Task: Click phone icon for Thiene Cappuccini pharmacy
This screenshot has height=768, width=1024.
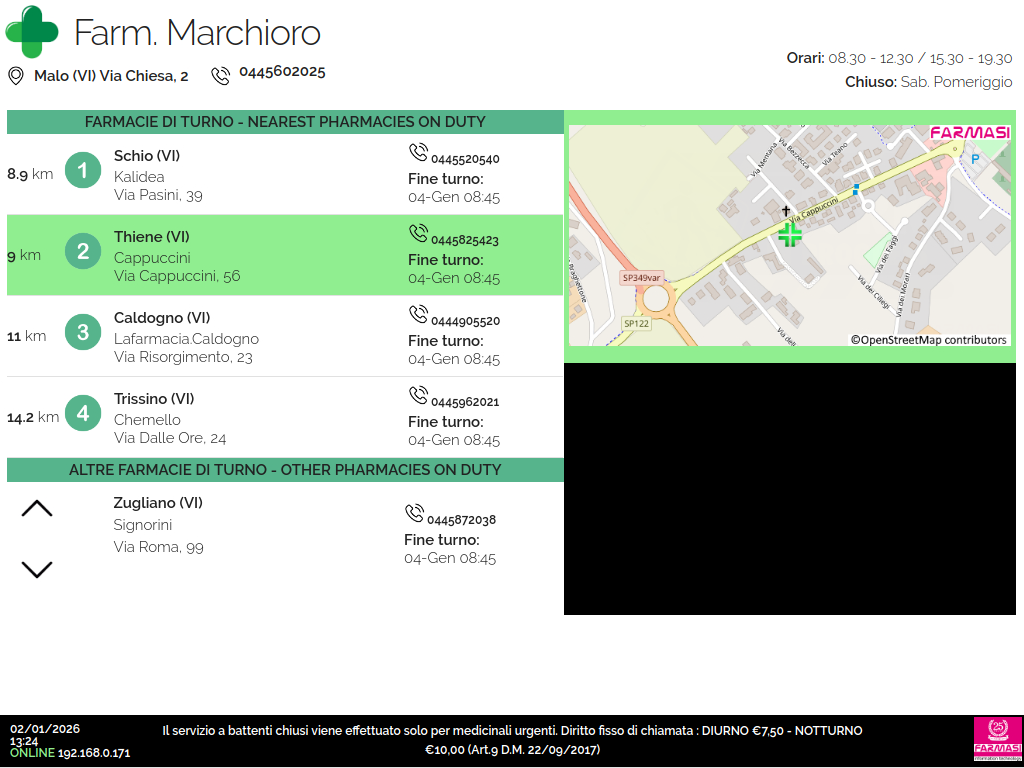Action: click(x=418, y=233)
